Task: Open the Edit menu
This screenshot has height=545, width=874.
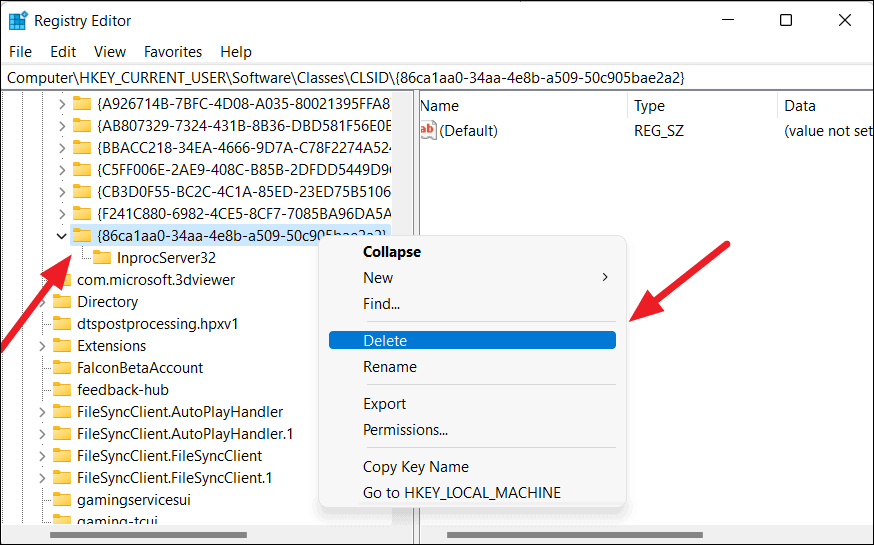Action: point(63,52)
